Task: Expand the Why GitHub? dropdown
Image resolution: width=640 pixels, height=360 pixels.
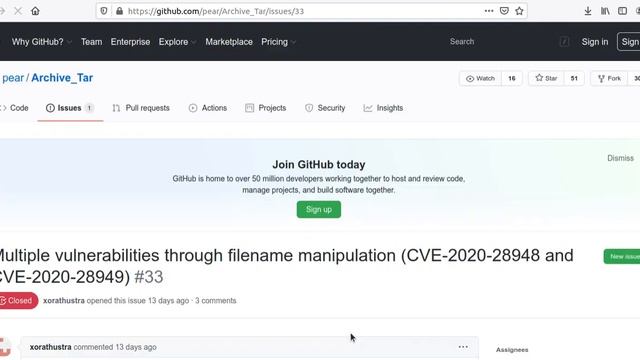Action: [x=42, y=42]
